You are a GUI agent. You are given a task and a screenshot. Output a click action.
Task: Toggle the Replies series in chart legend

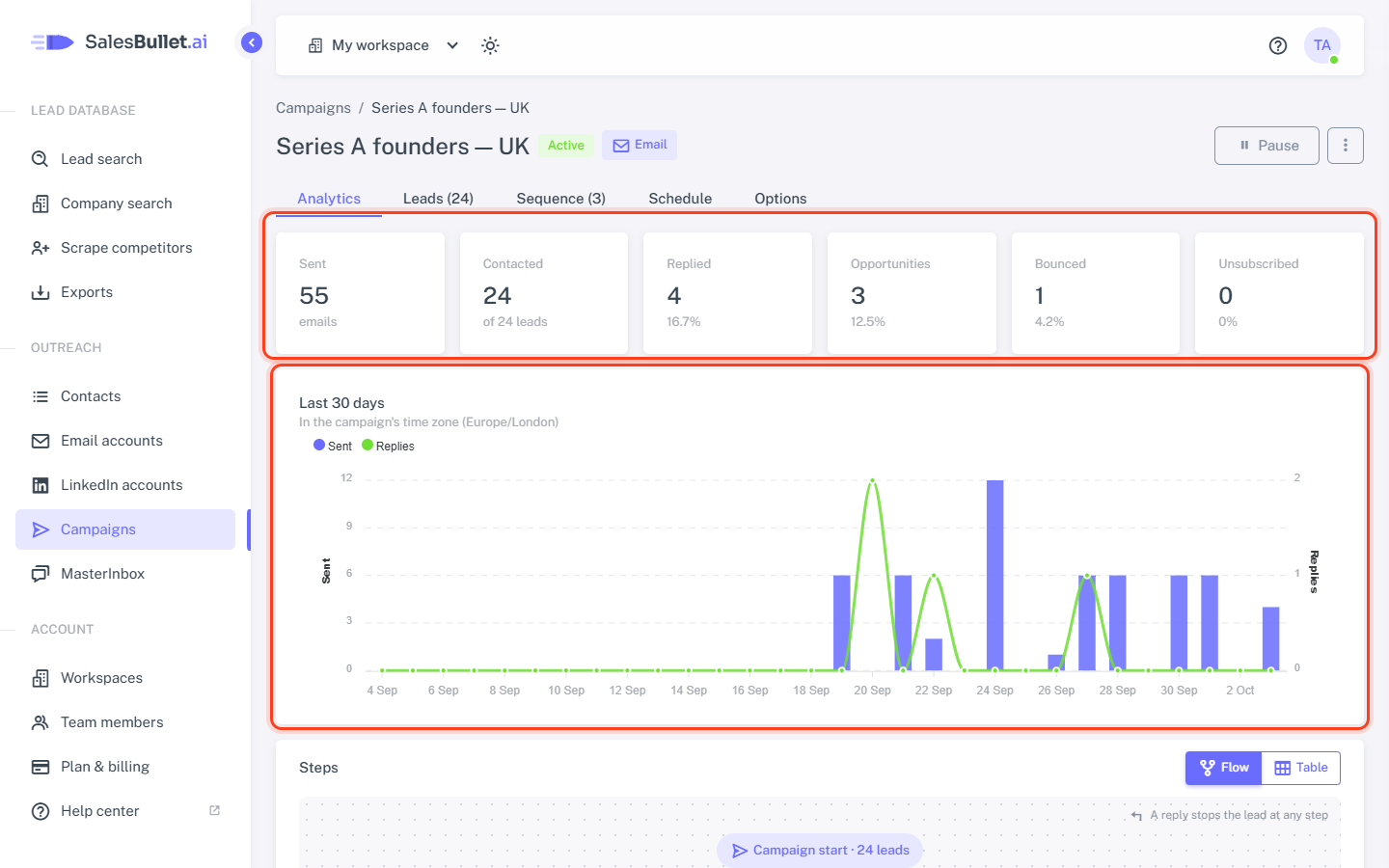388,446
